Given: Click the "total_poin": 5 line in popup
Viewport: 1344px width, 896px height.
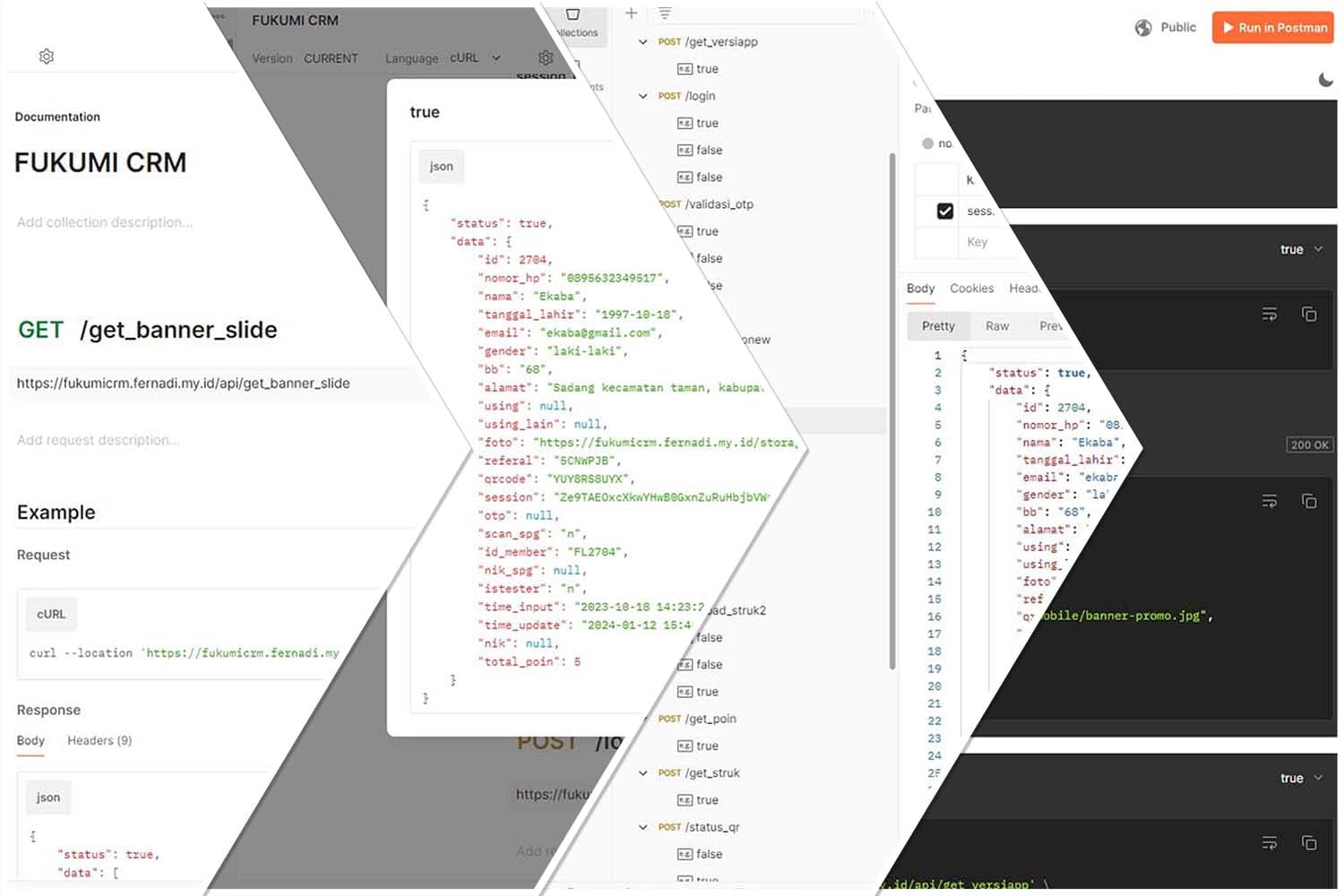Looking at the screenshot, I should click(530, 661).
